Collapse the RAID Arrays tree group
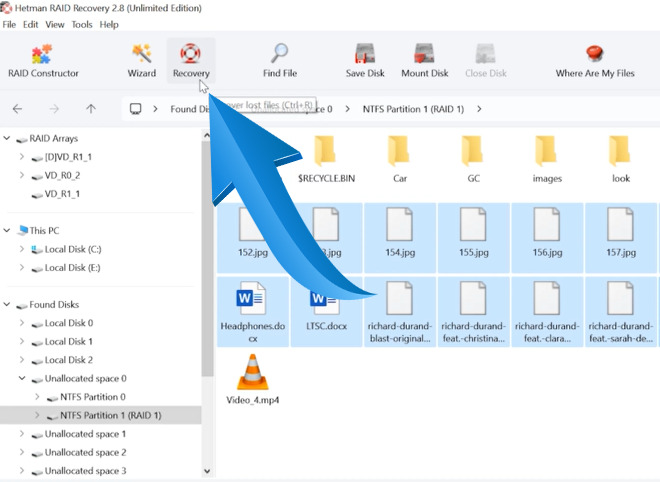660x482 pixels. (7, 138)
